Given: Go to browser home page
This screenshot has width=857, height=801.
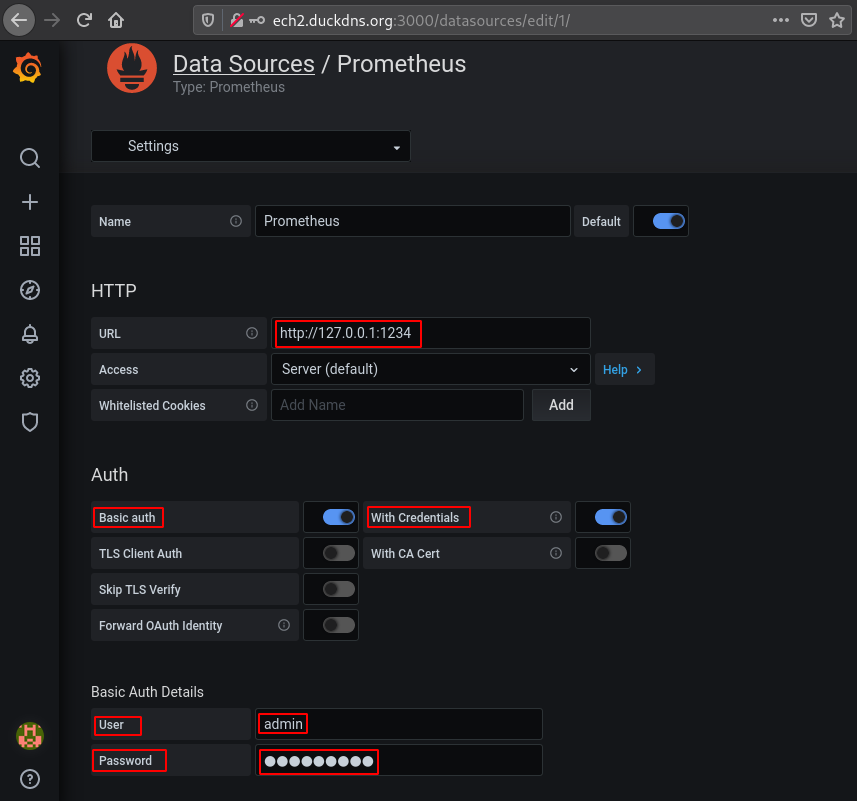Looking at the screenshot, I should click(115, 21).
